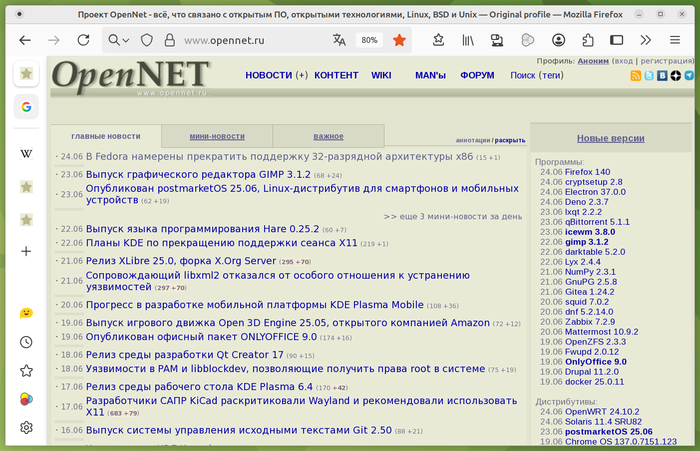Image resolution: width=700 pixels, height=451 pixels.
Task: Click раскрыть to expand annotations
Action: pos(510,140)
